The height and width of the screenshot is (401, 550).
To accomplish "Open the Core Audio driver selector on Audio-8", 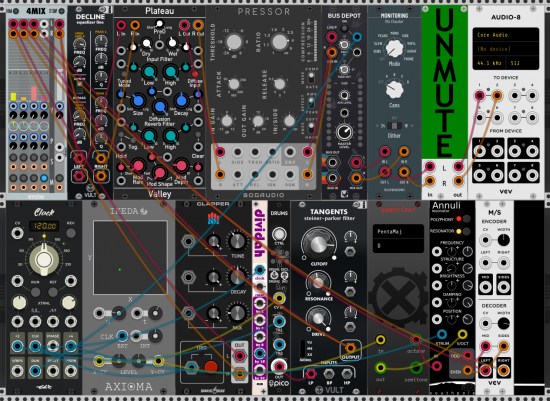I will [505, 35].
